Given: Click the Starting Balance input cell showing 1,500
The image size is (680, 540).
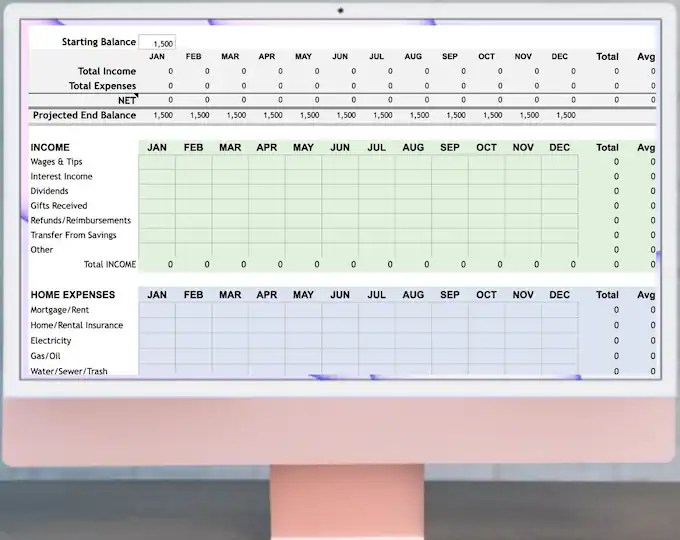Looking at the screenshot, I should (x=157, y=43).
